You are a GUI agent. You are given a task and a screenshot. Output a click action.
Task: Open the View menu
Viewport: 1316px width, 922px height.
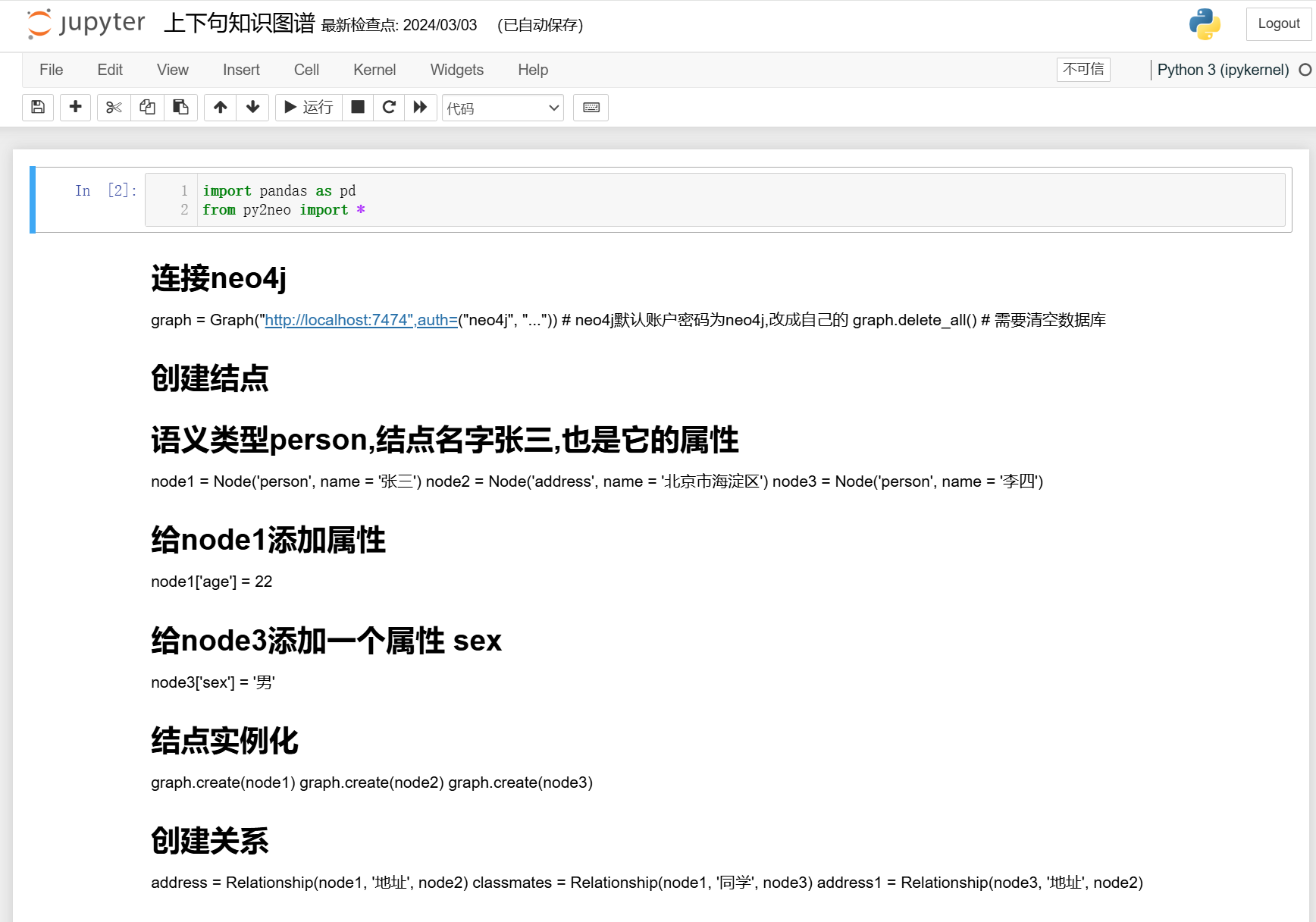(x=173, y=70)
